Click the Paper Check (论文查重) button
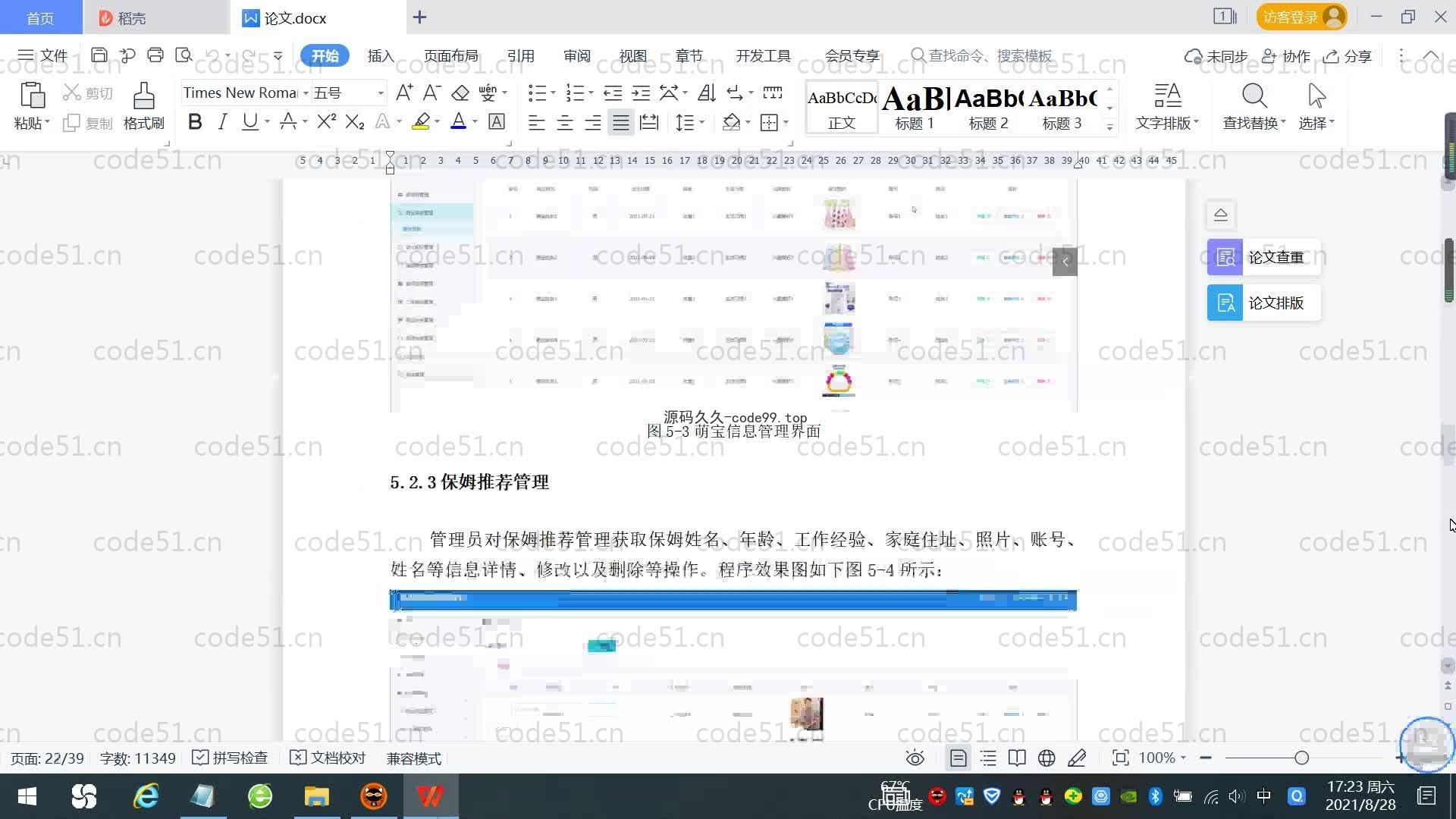1456x819 pixels. (x=1263, y=257)
